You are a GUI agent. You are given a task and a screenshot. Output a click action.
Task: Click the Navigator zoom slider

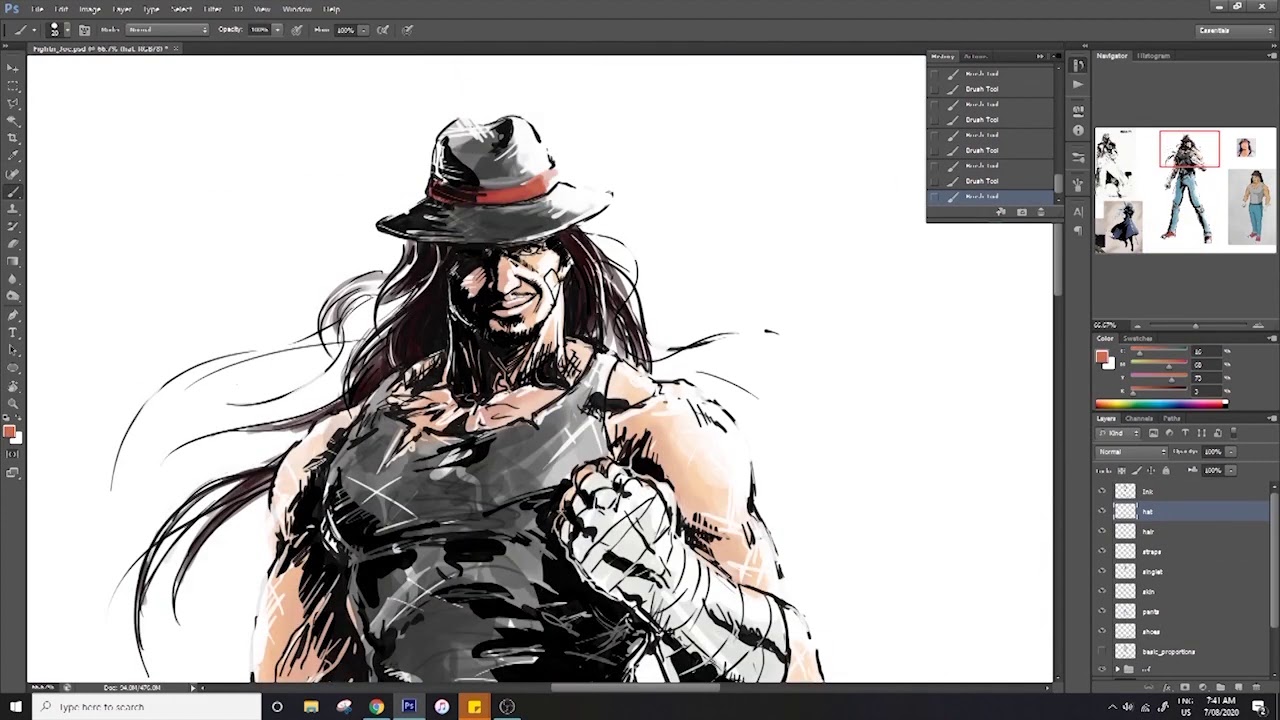click(x=1196, y=325)
